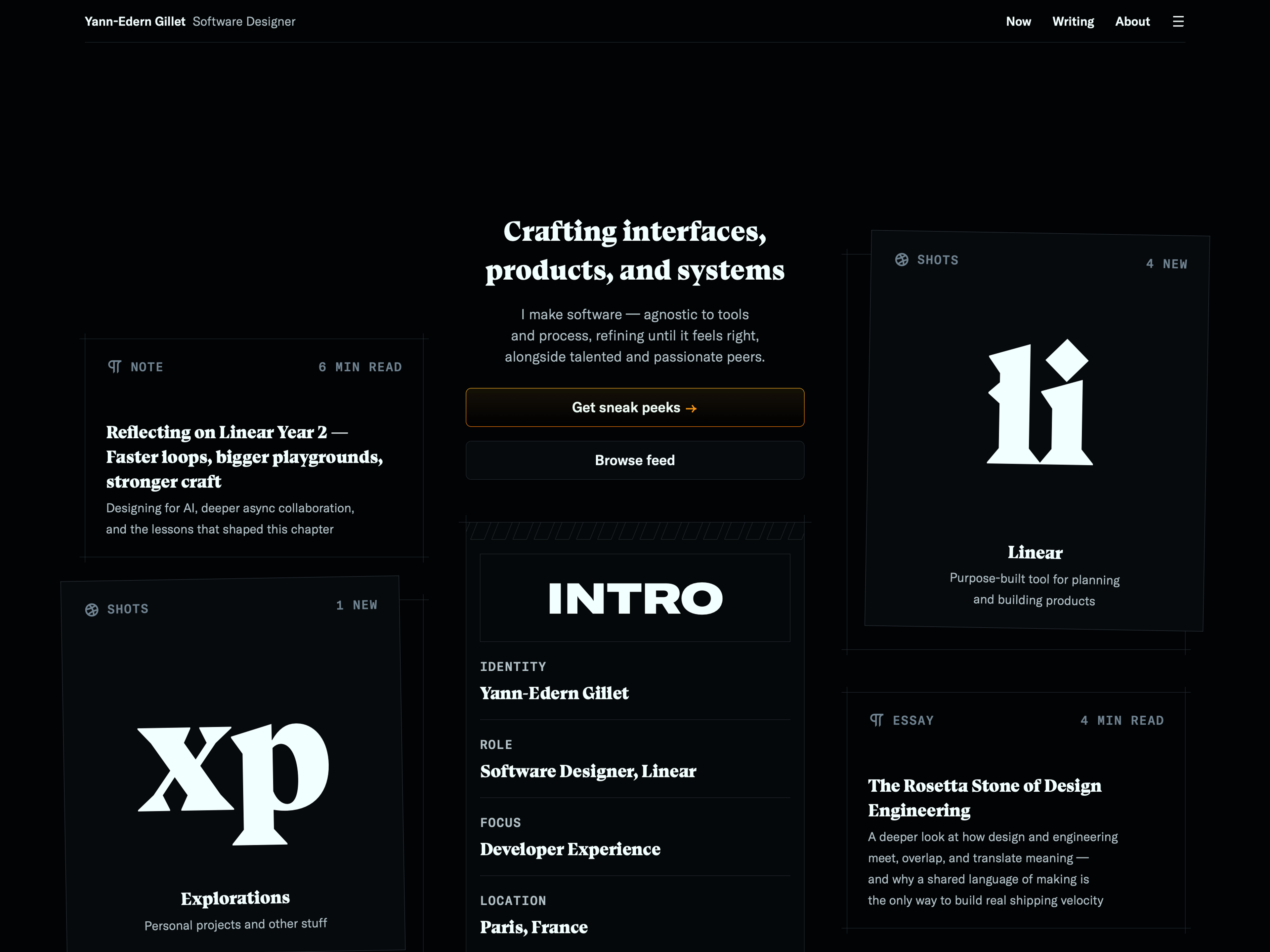Click the '4 NEW' label on Linear card
1270x952 pixels.
click(x=1167, y=264)
